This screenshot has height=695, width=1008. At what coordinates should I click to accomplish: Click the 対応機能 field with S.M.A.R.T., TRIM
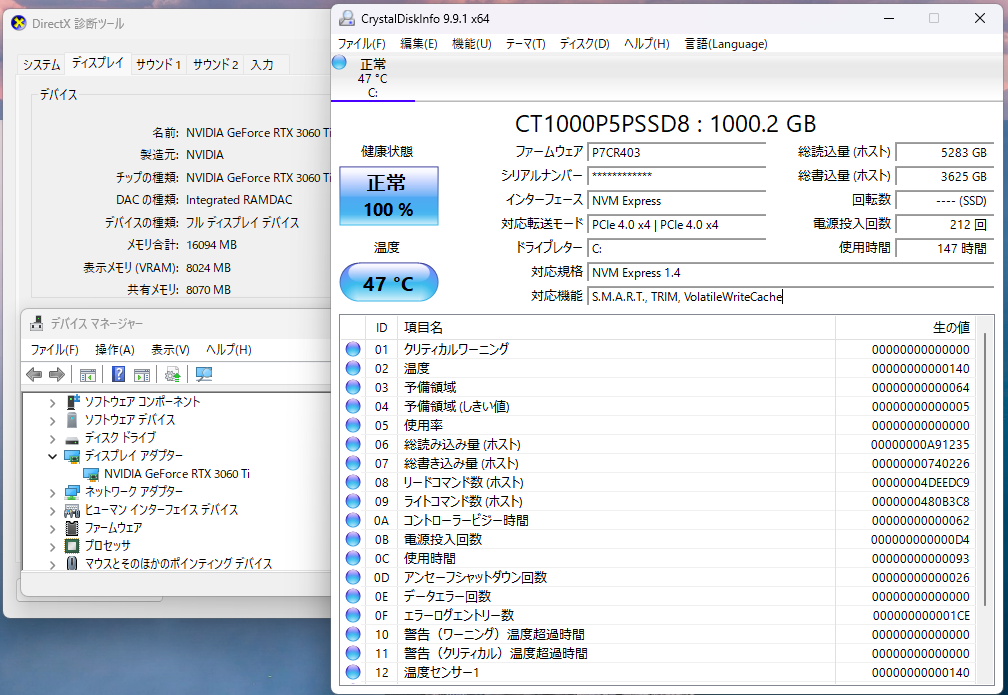click(791, 296)
